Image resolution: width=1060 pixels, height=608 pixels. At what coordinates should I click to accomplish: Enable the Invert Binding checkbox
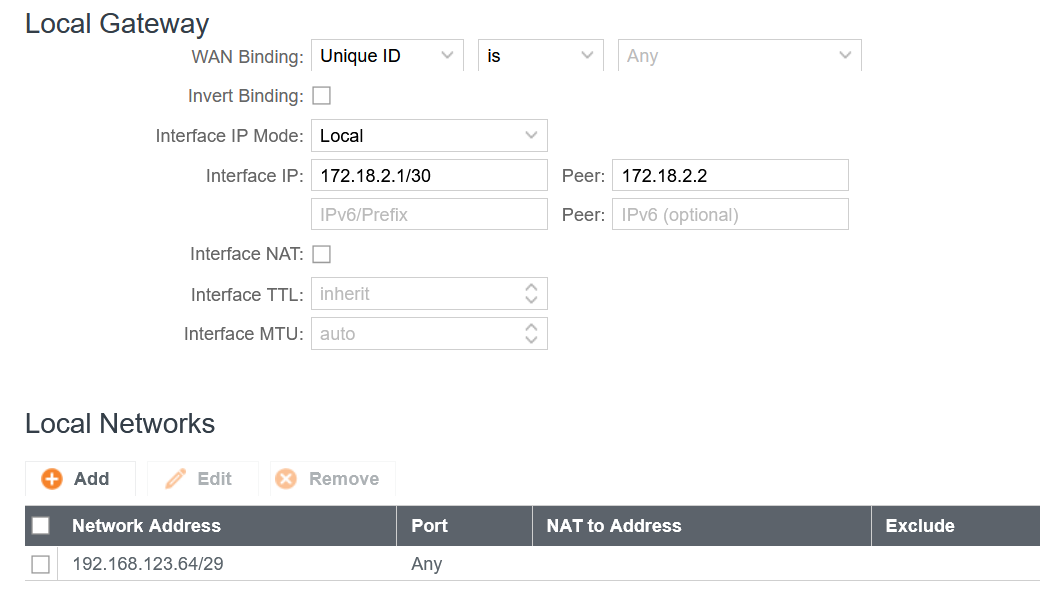(x=321, y=95)
